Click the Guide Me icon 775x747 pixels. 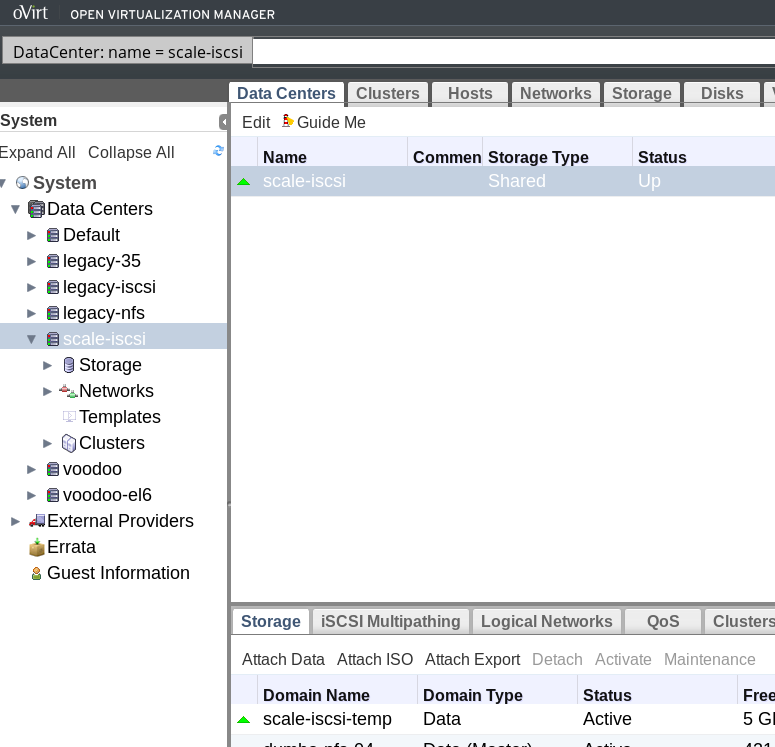(x=288, y=121)
